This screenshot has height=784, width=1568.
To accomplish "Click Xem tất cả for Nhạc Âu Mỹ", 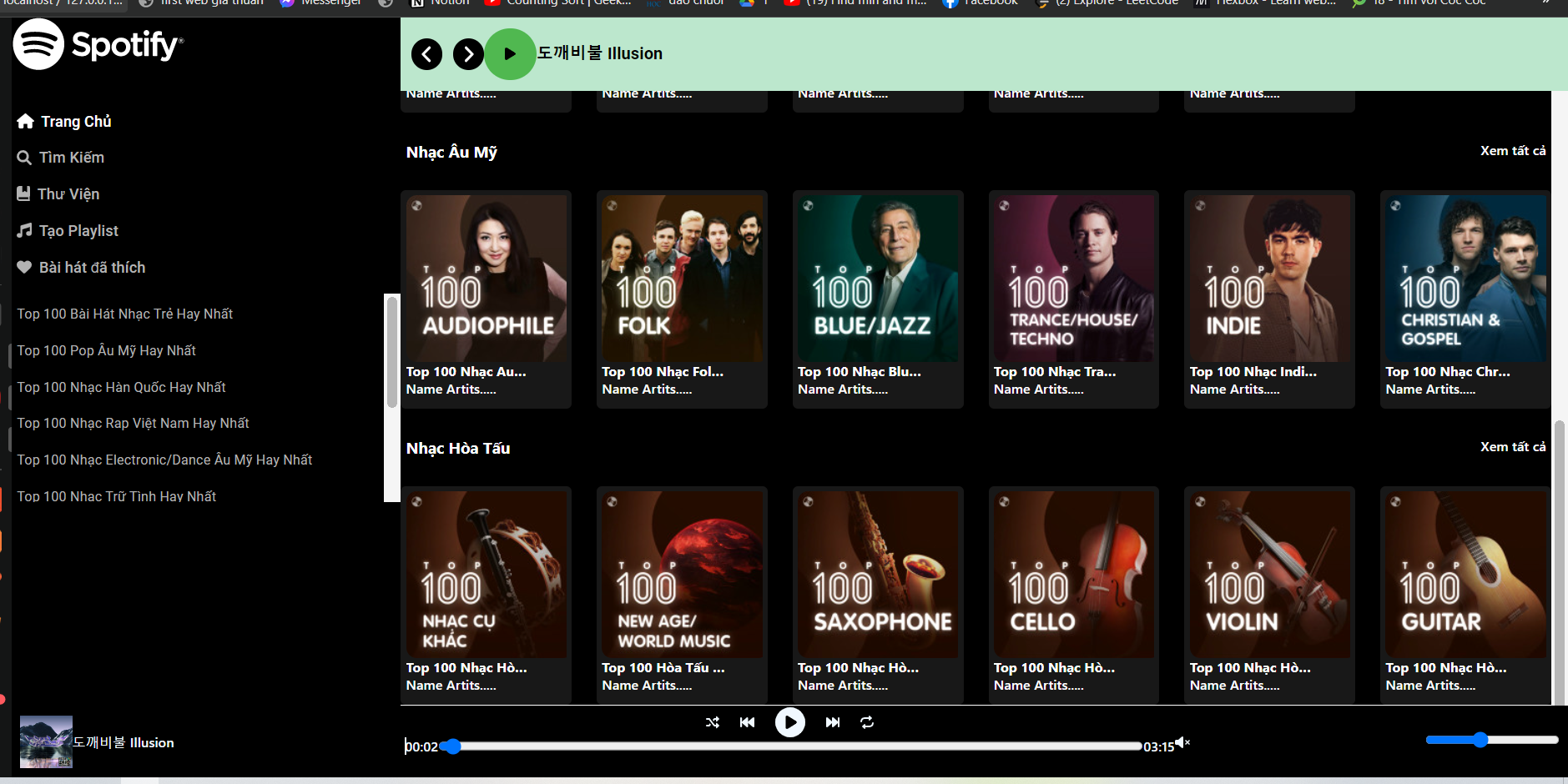I will coord(1514,150).
